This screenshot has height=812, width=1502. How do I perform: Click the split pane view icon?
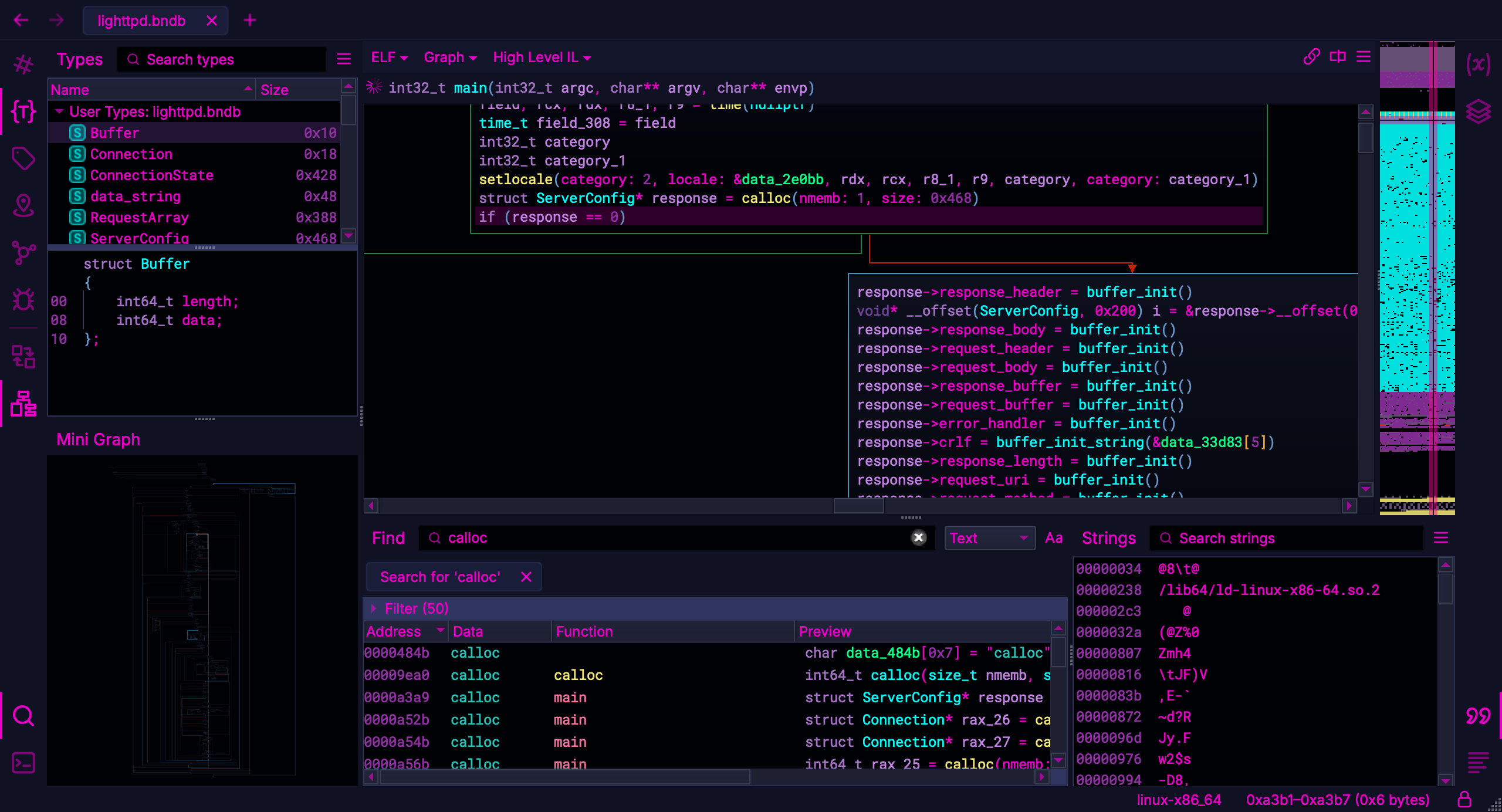(x=1338, y=57)
